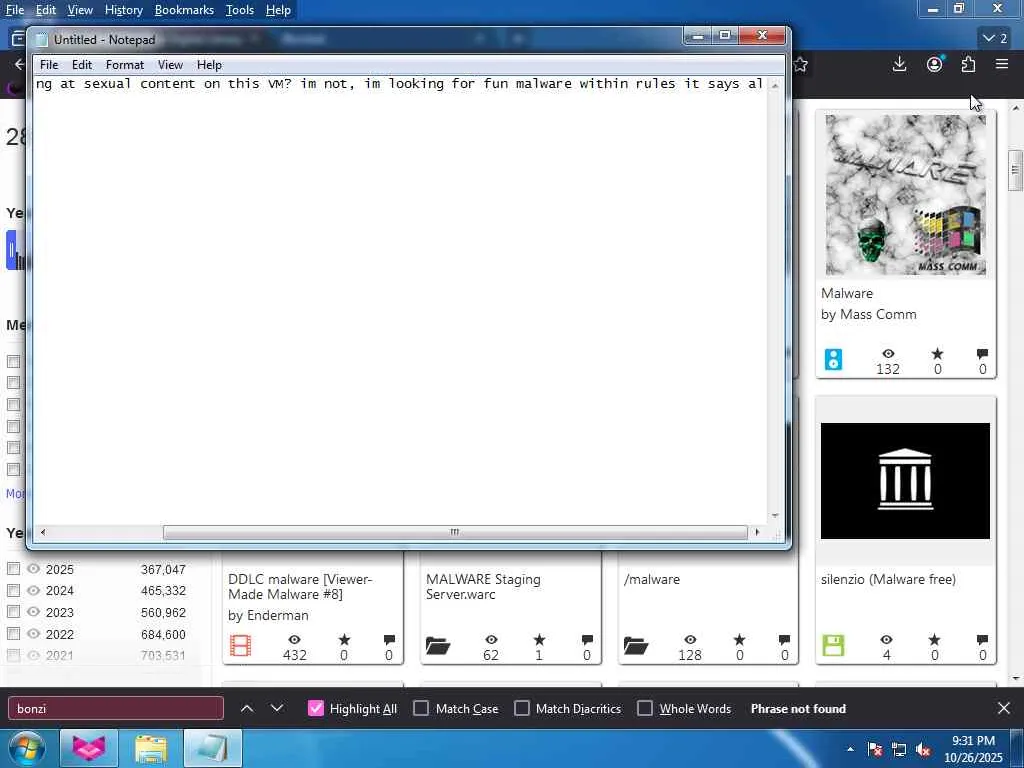Click the Action Center flag tray icon
1024x768 pixels.
coord(874,750)
